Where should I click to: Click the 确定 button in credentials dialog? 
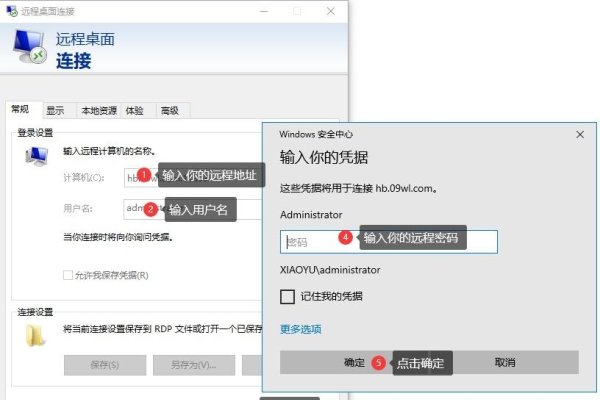354,362
